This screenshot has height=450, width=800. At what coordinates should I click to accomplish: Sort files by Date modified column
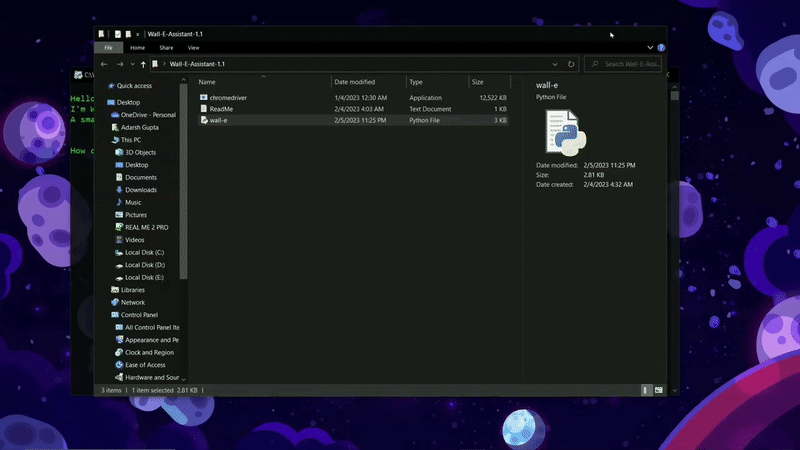point(355,82)
